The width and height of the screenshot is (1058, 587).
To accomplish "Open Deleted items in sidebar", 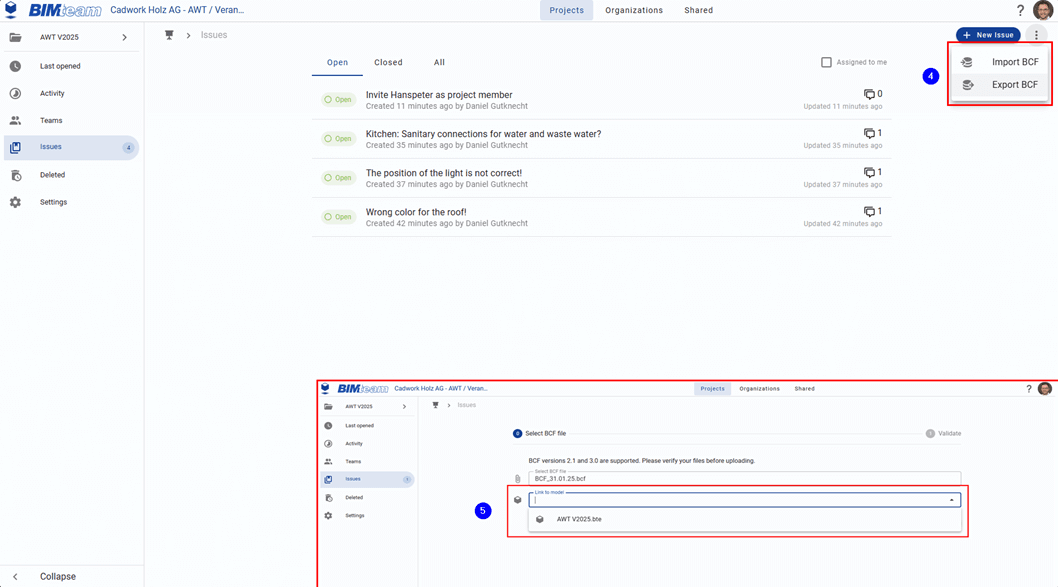I will click(52, 175).
